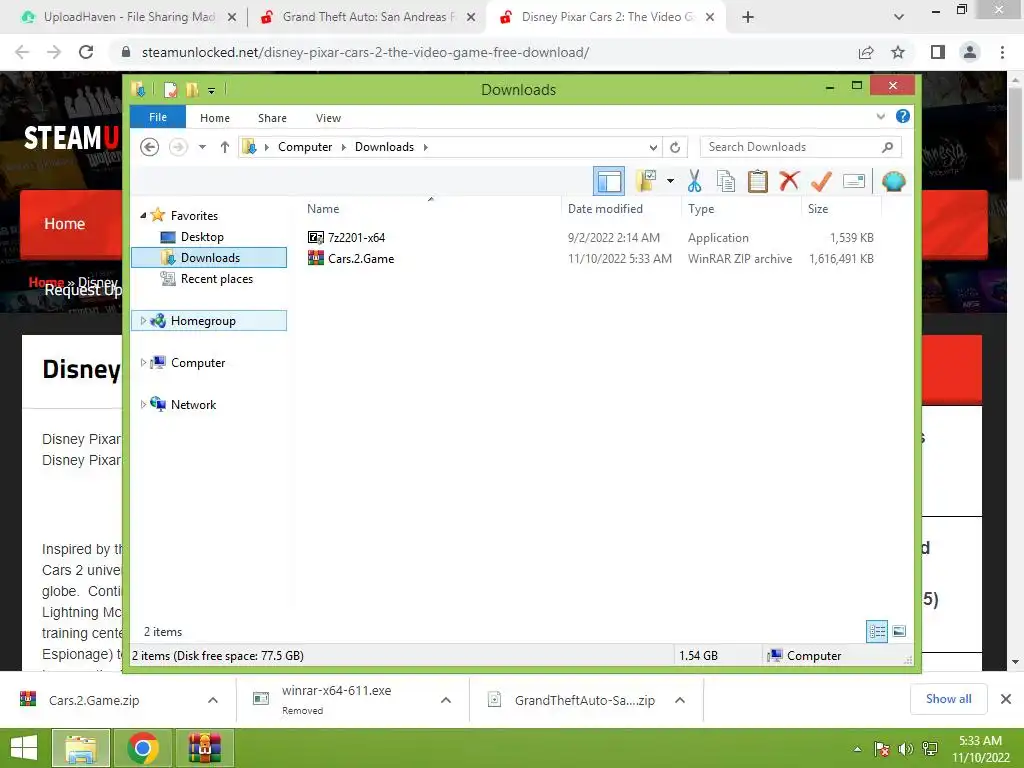This screenshot has height=768, width=1024.
Task: Switch to Large icons view icon
Action: tap(899, 631)
